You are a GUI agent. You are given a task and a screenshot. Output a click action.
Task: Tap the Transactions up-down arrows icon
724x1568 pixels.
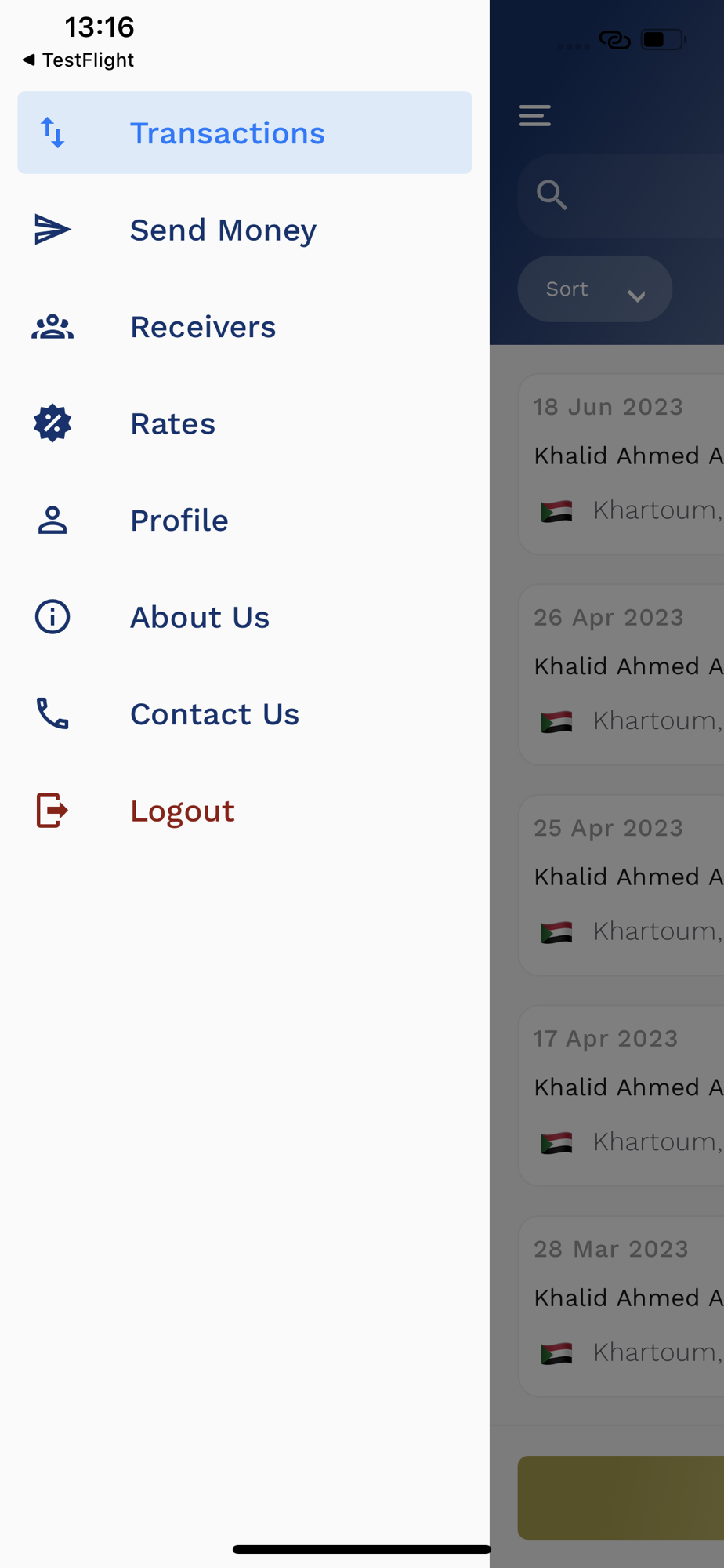[x=52, y=132]
